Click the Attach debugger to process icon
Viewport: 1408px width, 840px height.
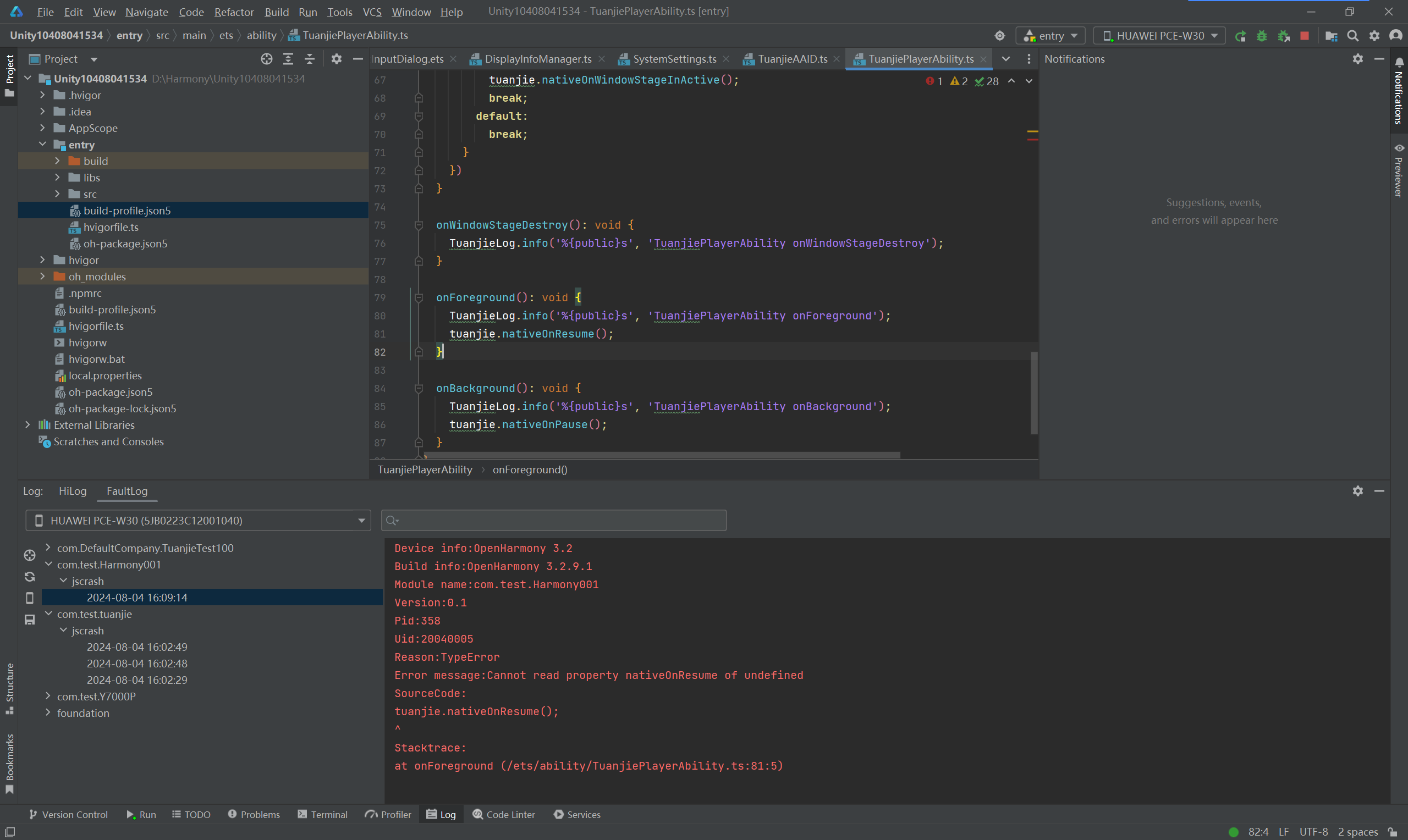pyautogui.click(x=1284, y=36)
